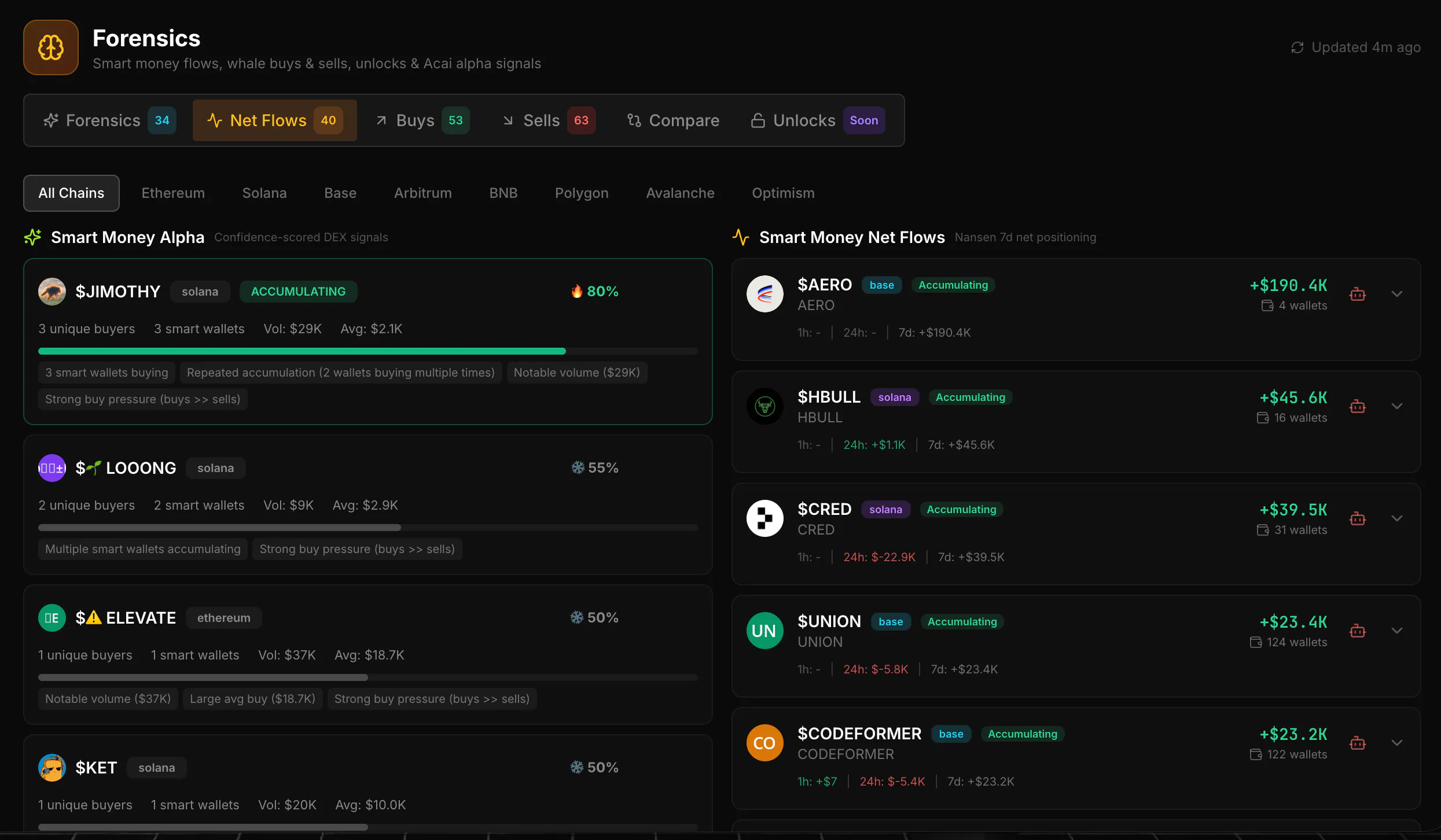
Task: Filter by Polygon chain
Action: coord(582,193)
